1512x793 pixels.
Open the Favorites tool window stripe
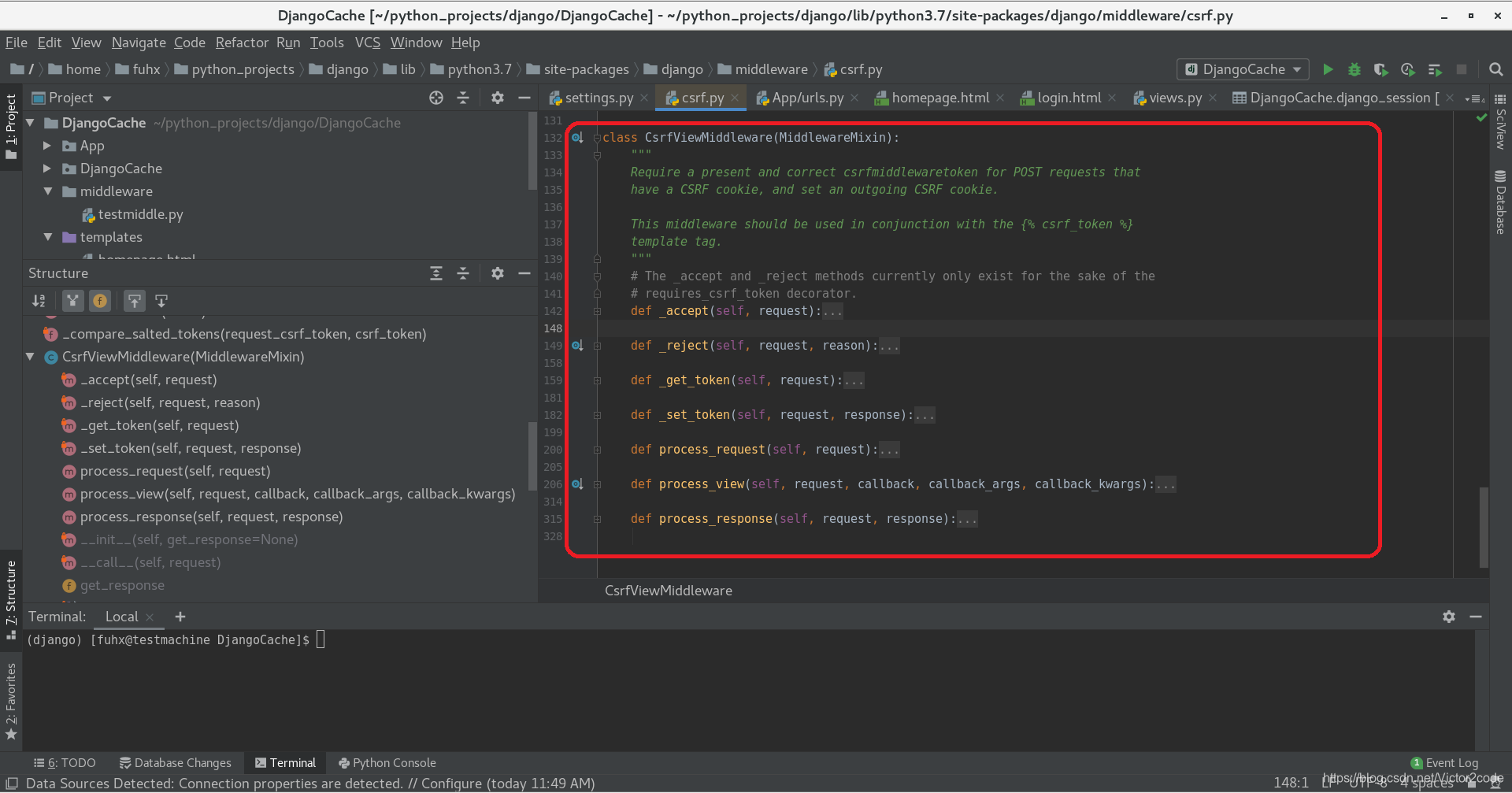pyautogui.click(x=11, y=701)
